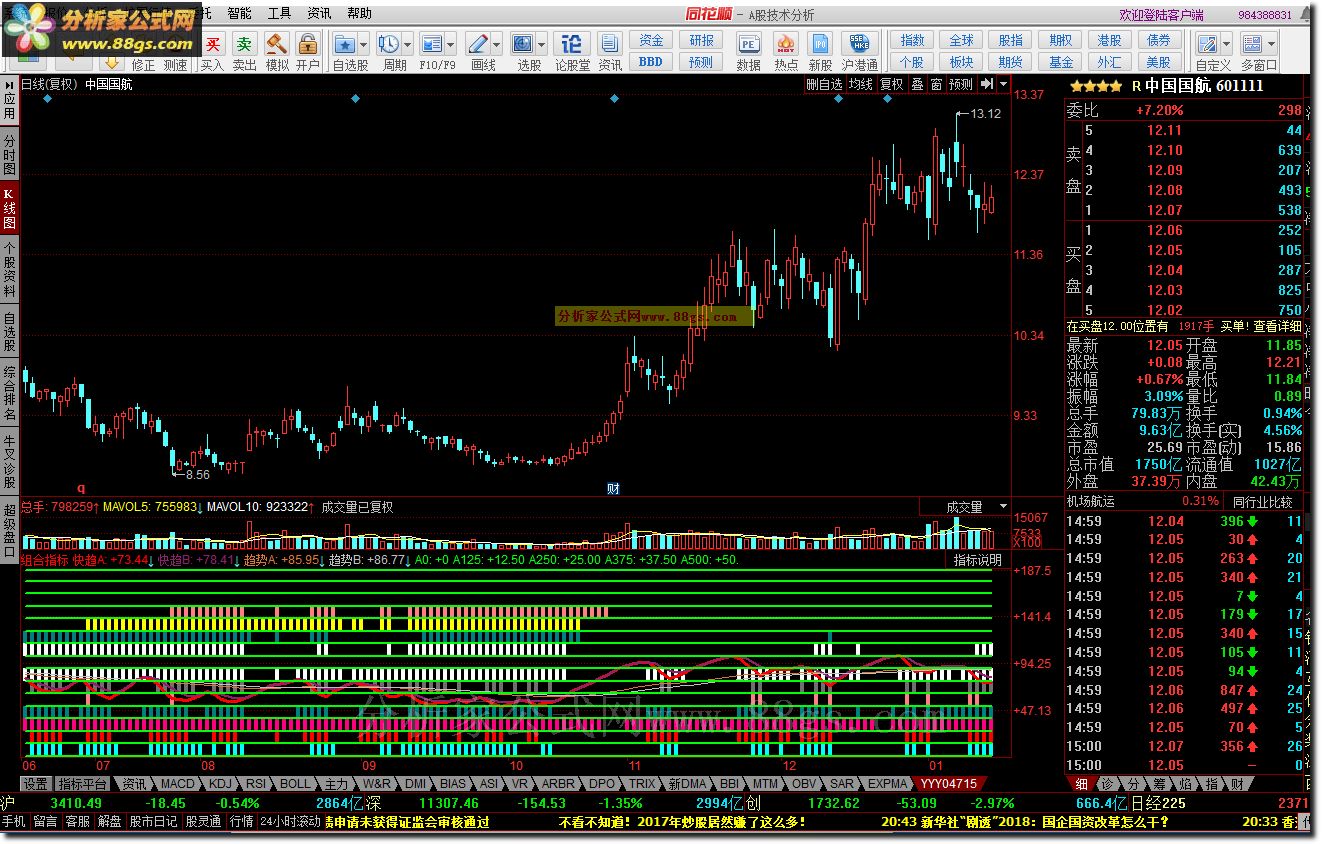The height and width of the screenshot is (844, 1322).
Task: Click the yellow down-arrow toolbar icon
Action: 112,64
